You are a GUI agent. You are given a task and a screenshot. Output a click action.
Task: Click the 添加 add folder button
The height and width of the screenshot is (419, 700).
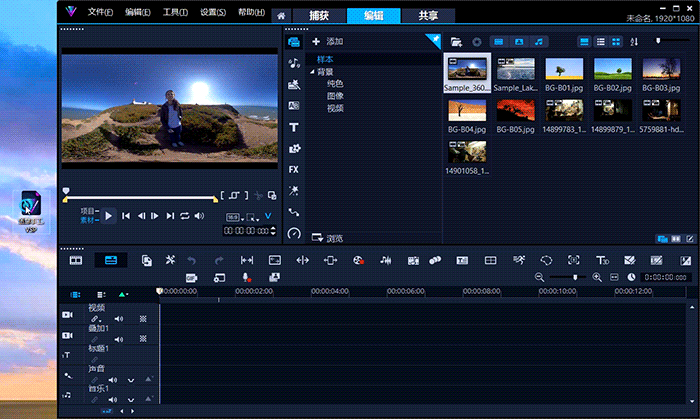328,42
